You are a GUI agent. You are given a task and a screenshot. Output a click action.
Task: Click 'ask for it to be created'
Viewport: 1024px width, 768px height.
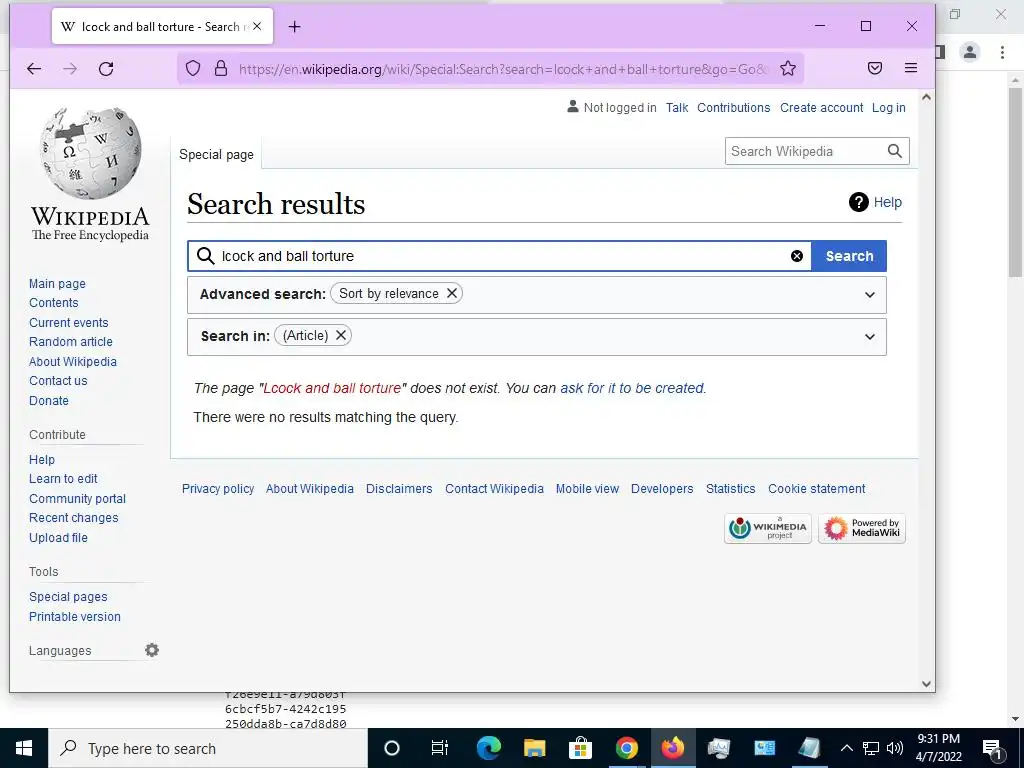(x=632, y=388)
